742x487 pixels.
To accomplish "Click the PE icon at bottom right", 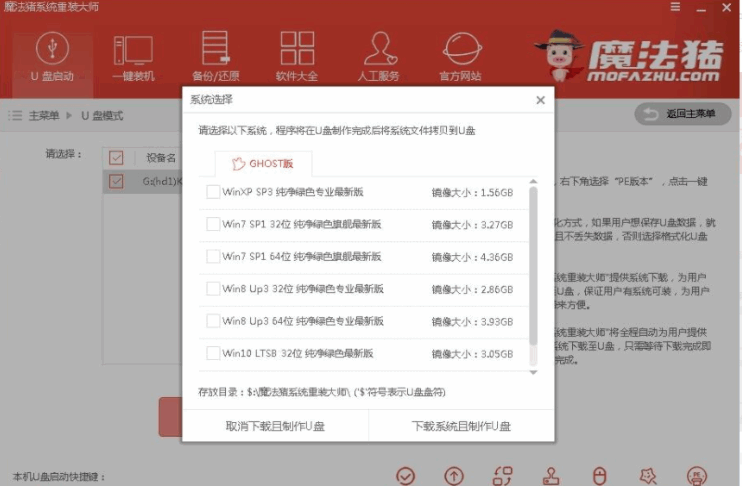I will point(697,476).
